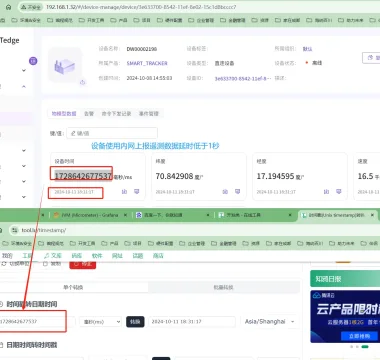The image size is (380, 360).
Task: Open table icon on the 1728642677537 card
Action: click(x=137, y=192)
